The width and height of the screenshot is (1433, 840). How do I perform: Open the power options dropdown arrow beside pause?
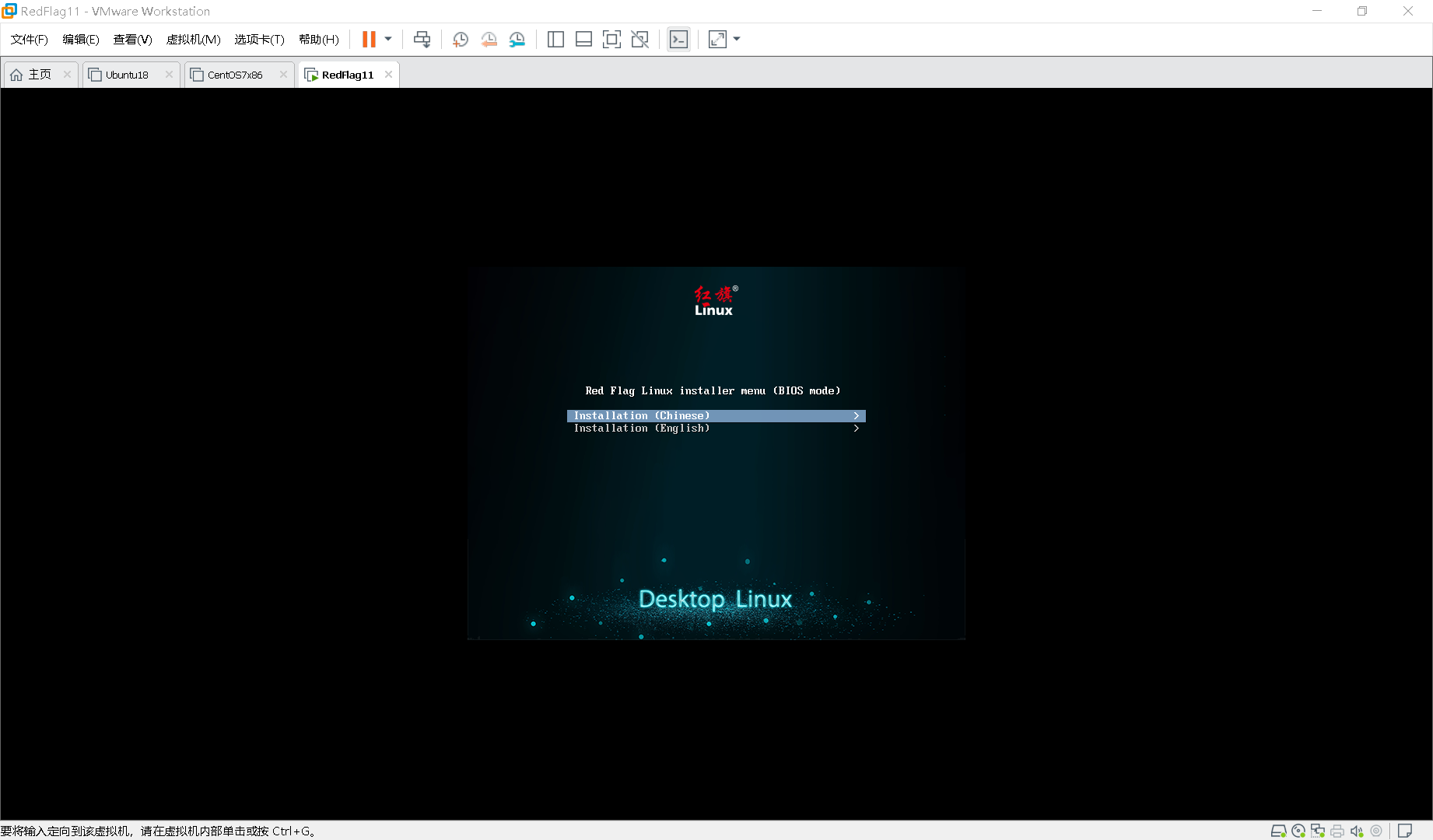[388, 40]
